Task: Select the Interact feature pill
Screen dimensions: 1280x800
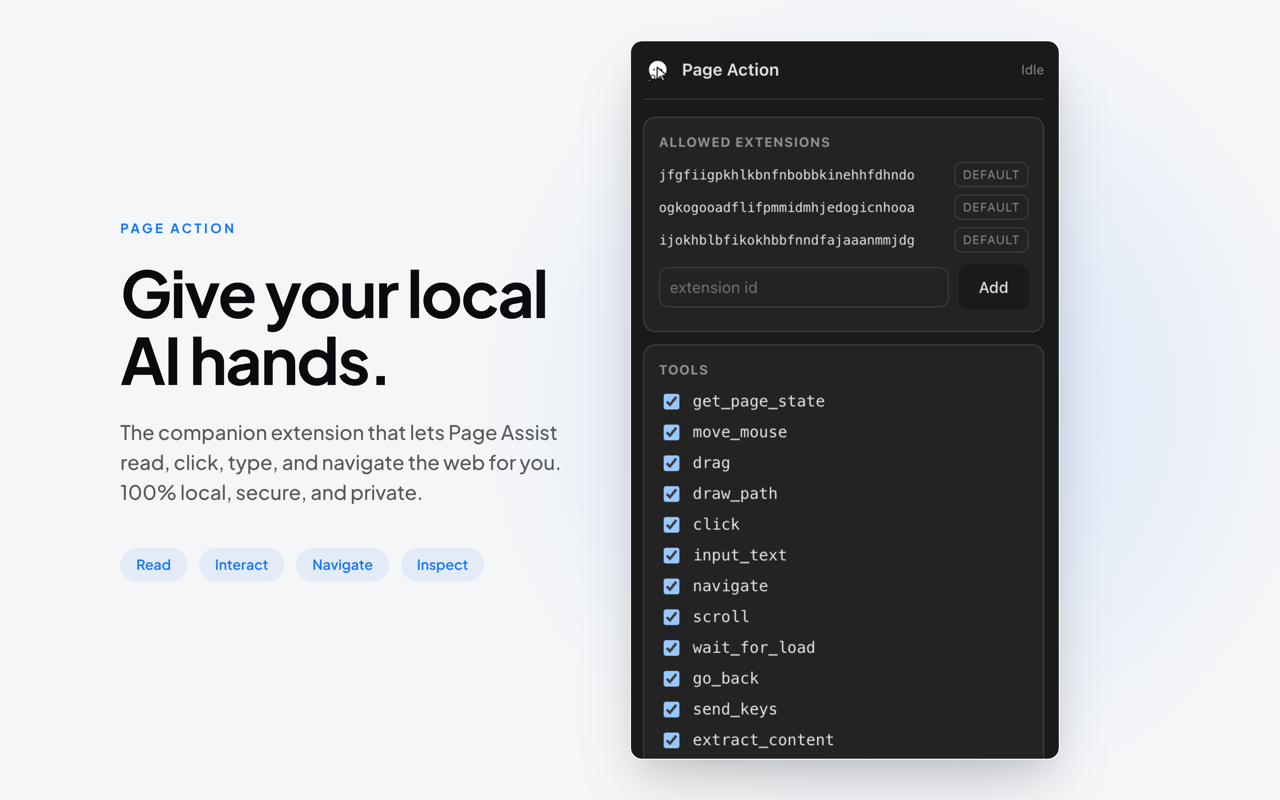Action: 241,565
